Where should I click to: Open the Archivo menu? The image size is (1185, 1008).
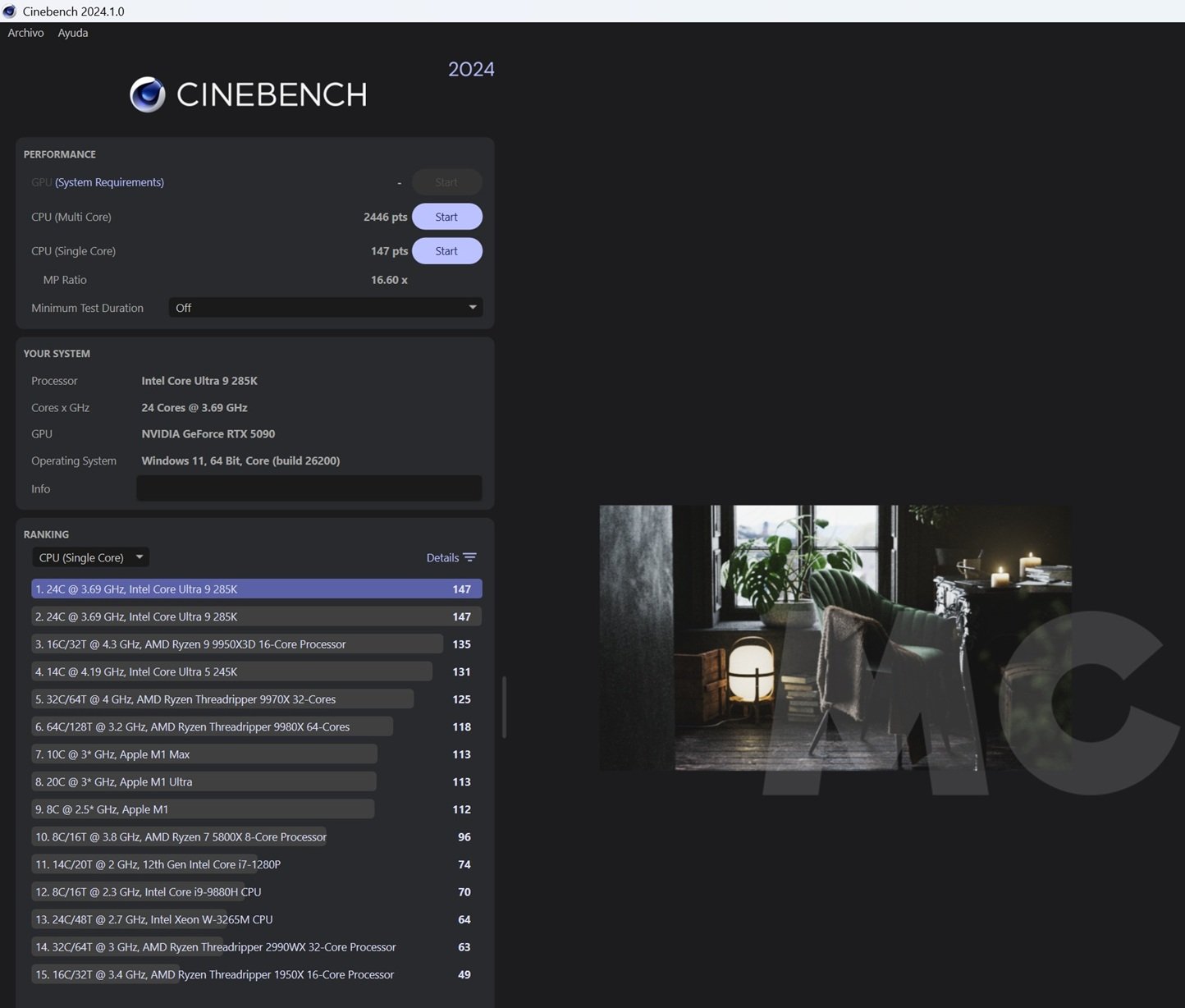click(x=25, y=33)
